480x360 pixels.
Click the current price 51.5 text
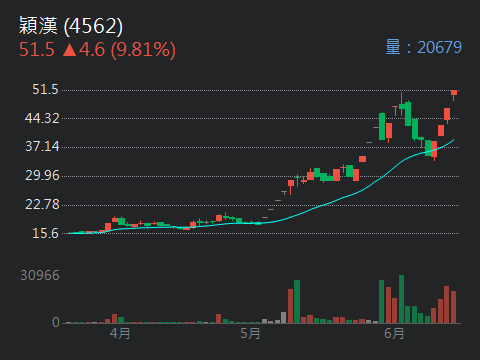37,50
